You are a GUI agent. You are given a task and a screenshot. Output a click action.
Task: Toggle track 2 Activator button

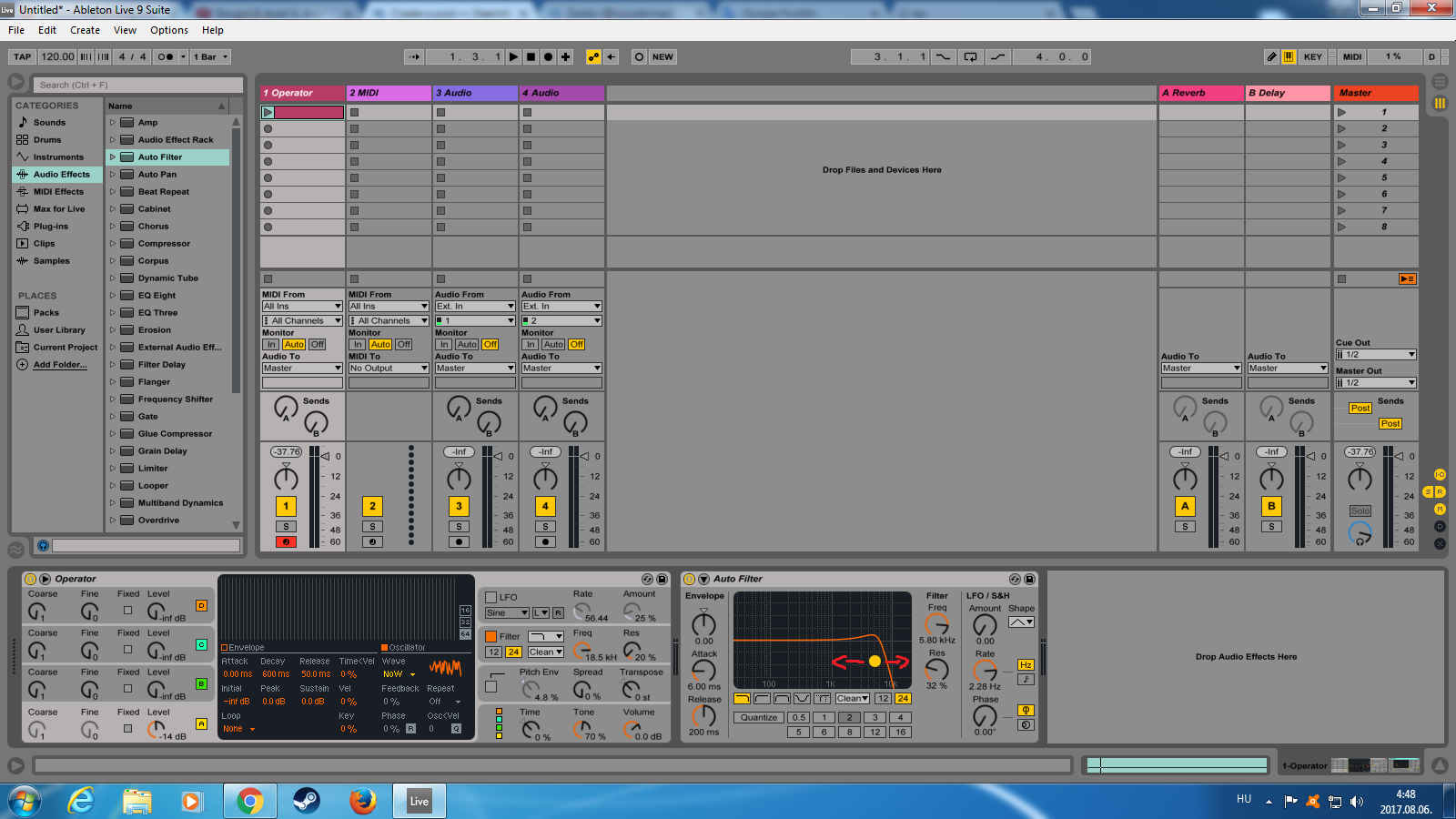pyautogui.click(x=372, y=506)
